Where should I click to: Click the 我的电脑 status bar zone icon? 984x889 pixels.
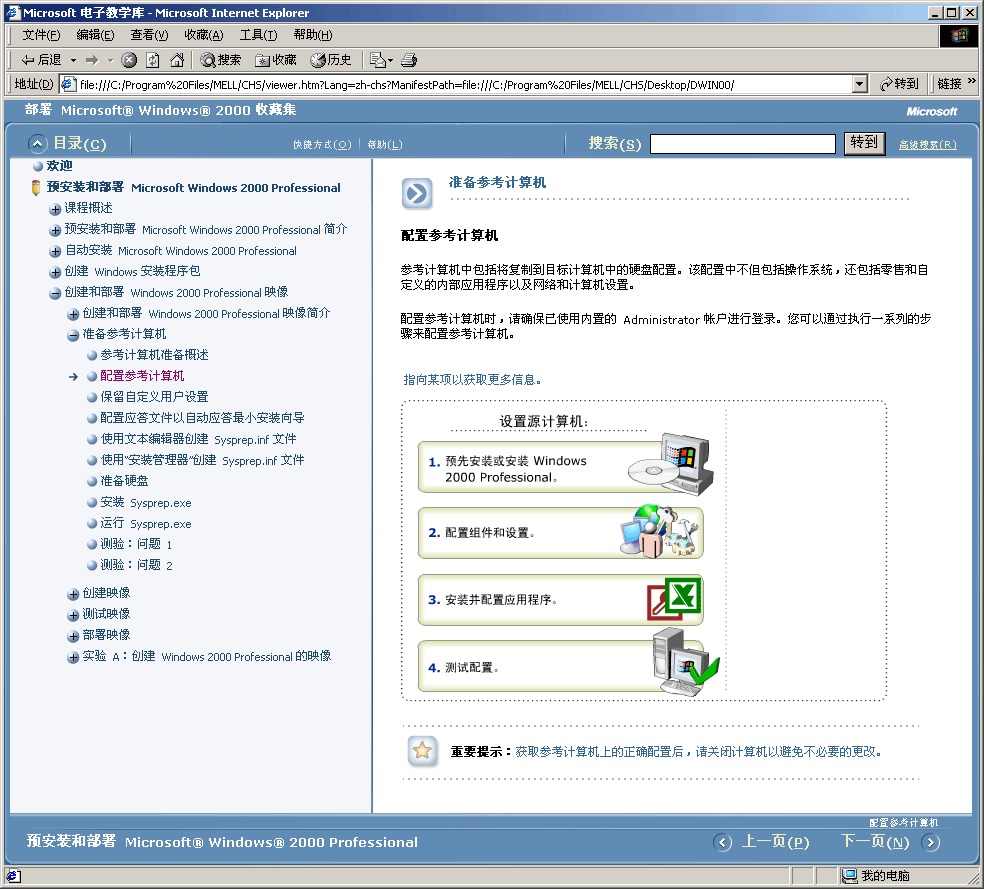click(850, 875)
